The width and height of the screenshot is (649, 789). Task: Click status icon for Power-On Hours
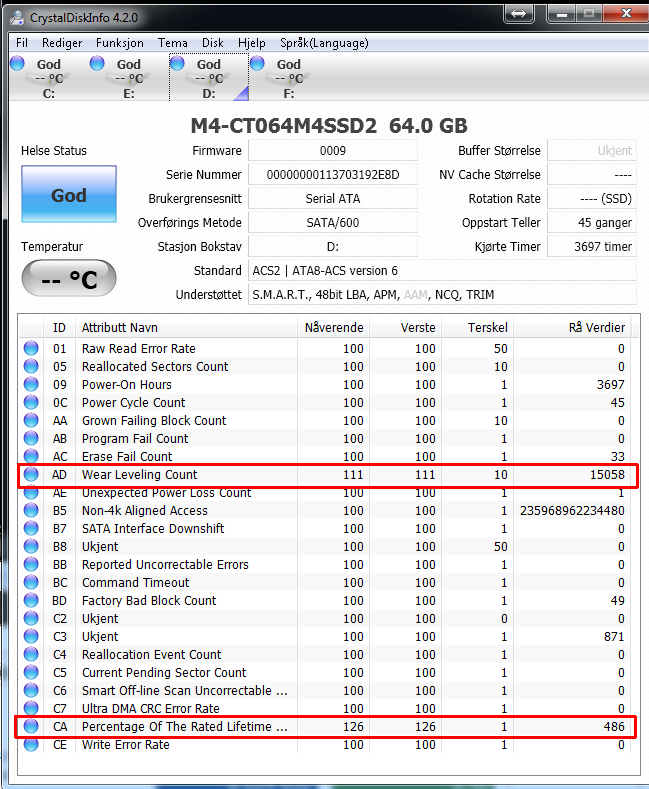click(x=31, y=384)
